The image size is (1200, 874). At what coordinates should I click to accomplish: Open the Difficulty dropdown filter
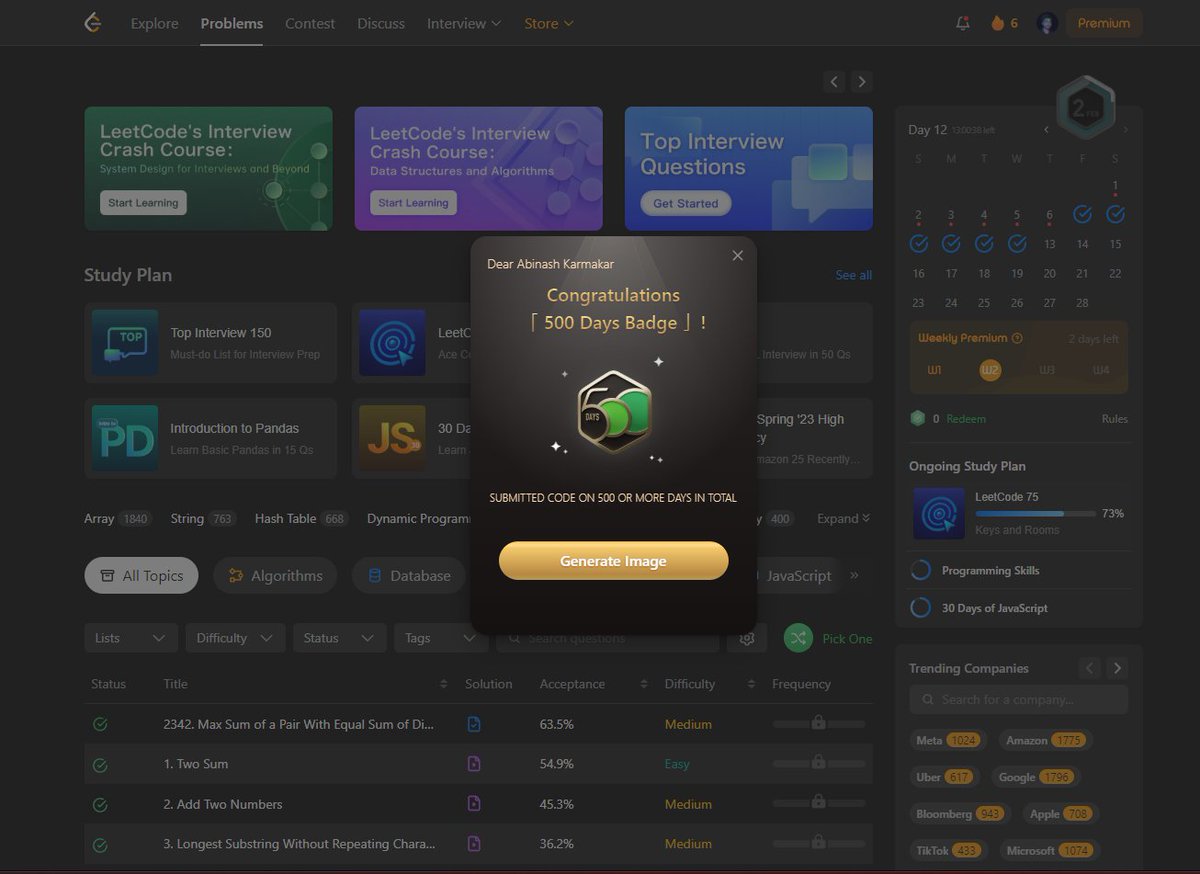coord(235,638)
